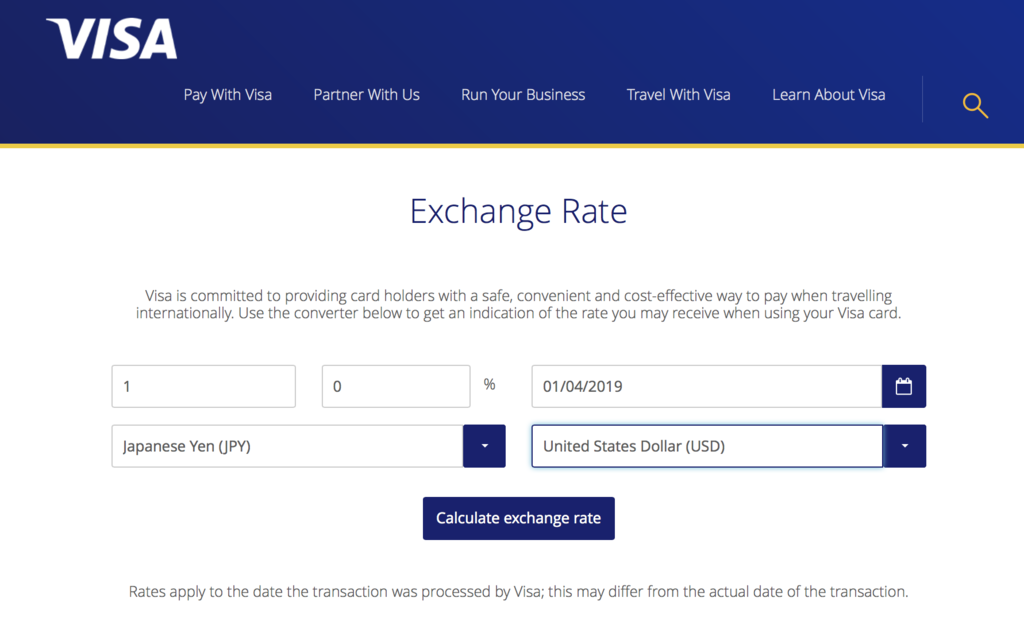Open the search magnifier icon
1024x617 pixels.
[975, 105]
